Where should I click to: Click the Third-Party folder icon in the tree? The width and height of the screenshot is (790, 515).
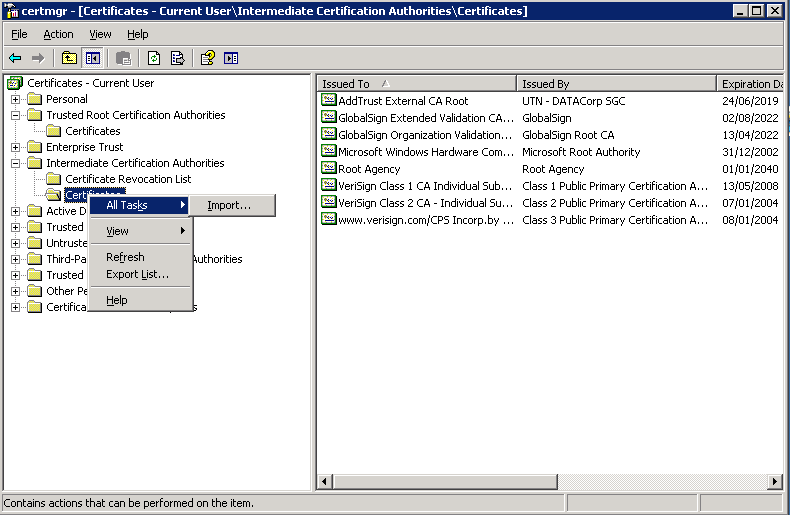35,259
